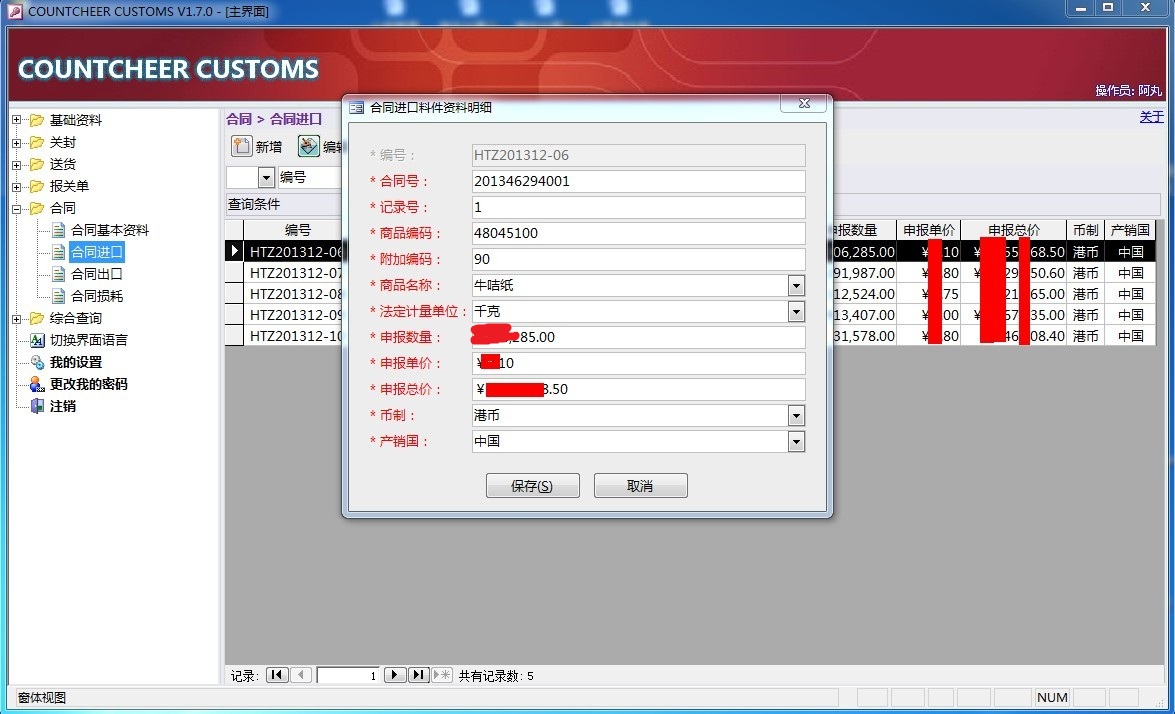Click the 申报数量 column header
Image resolution: width=1175 pixels, height=714 pixels.
pos(863,230)
